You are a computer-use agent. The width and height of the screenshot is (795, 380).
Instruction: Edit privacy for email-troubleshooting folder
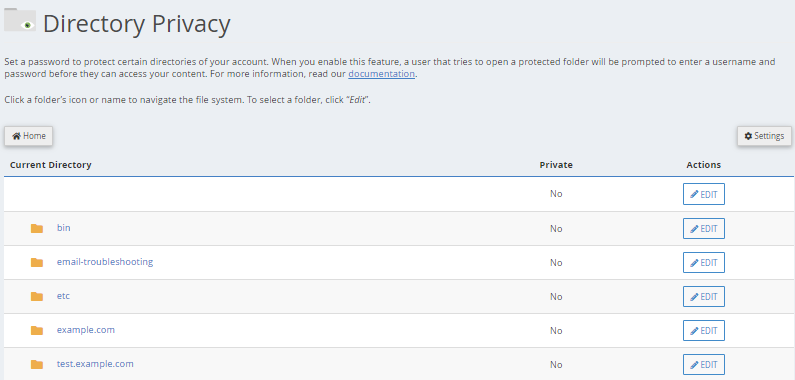click(x=704, y=262)
